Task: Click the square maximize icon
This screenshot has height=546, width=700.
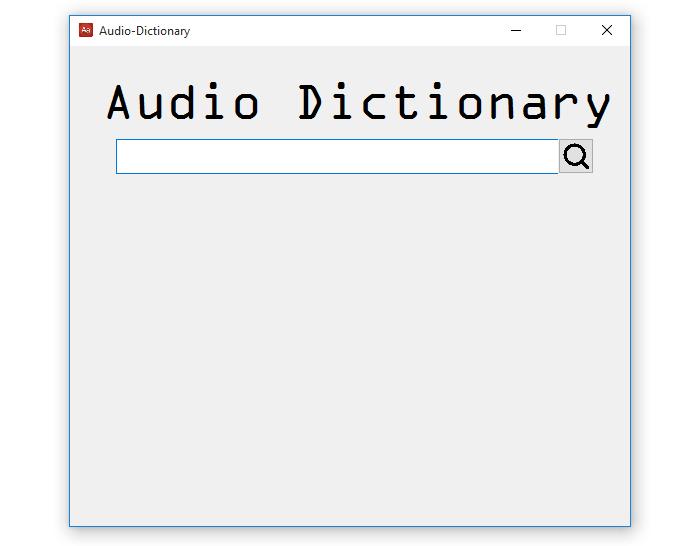Action: tap(561, 30)
